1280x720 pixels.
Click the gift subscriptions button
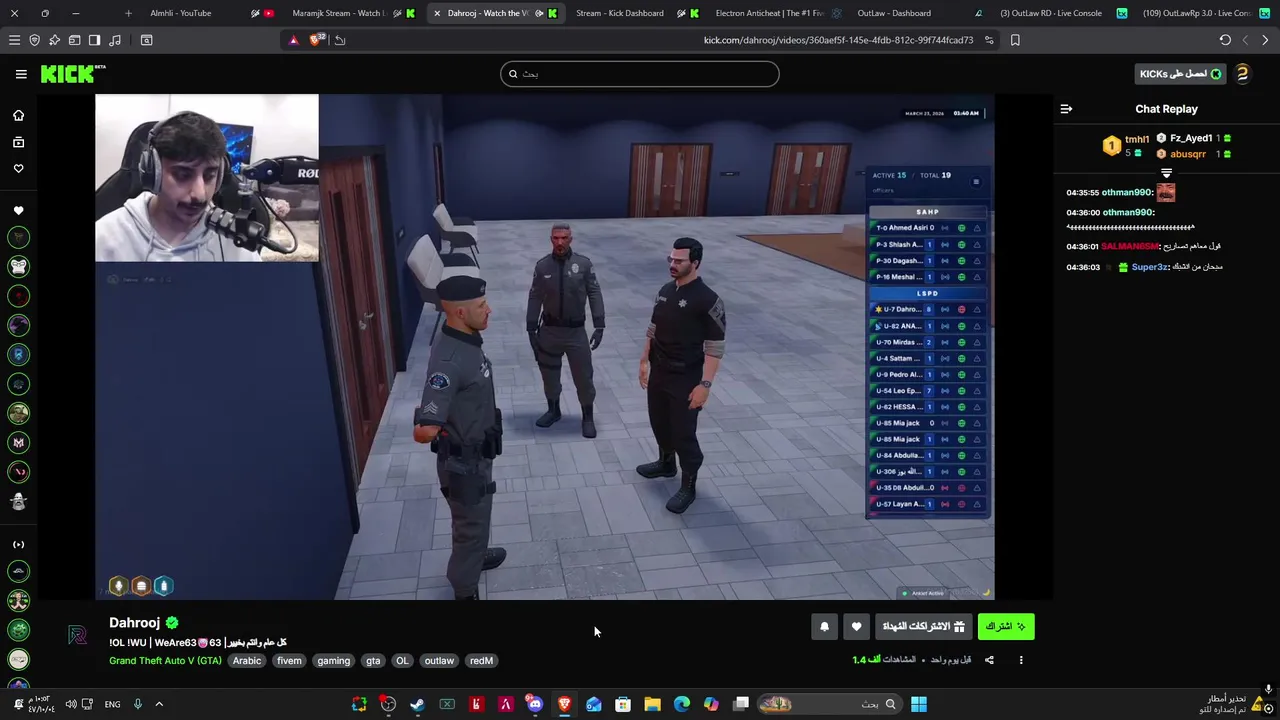[923, 627]
